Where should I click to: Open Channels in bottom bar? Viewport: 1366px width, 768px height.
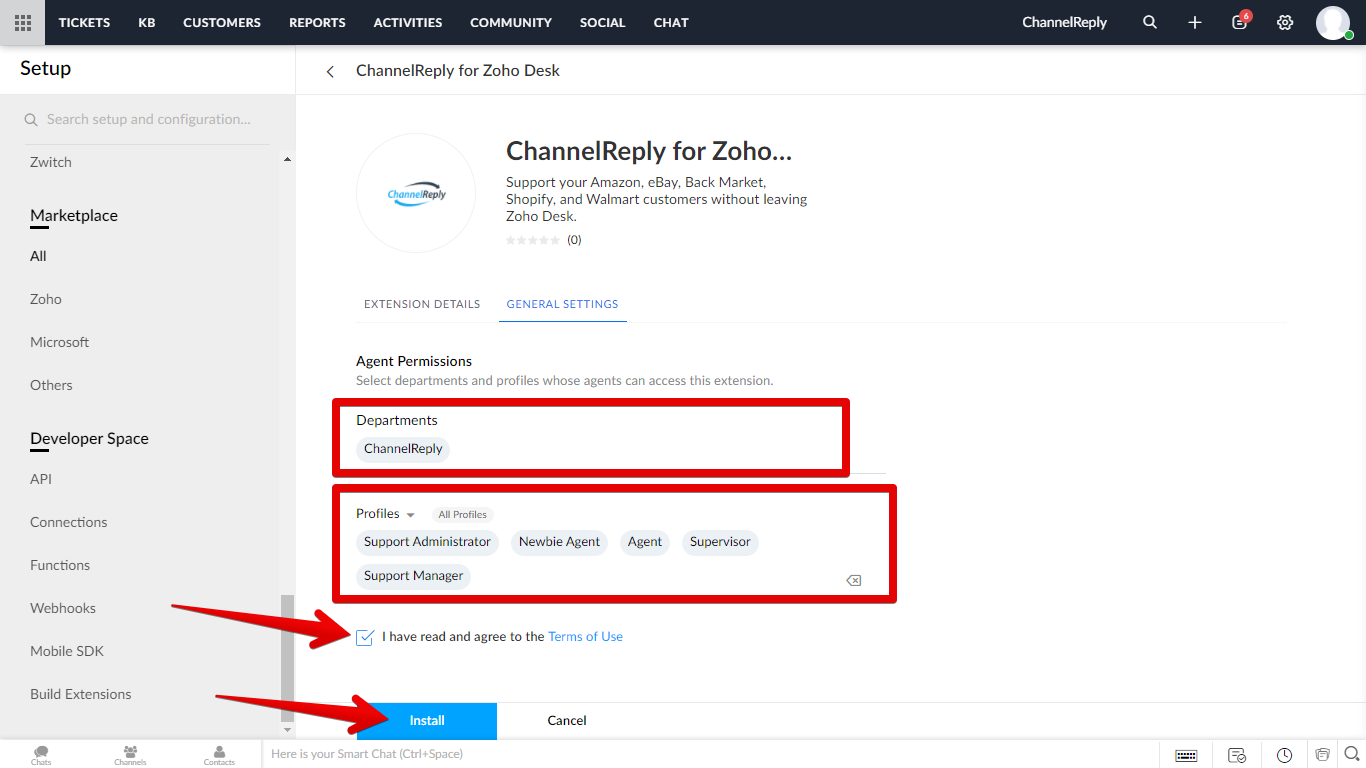coord(130,754)
